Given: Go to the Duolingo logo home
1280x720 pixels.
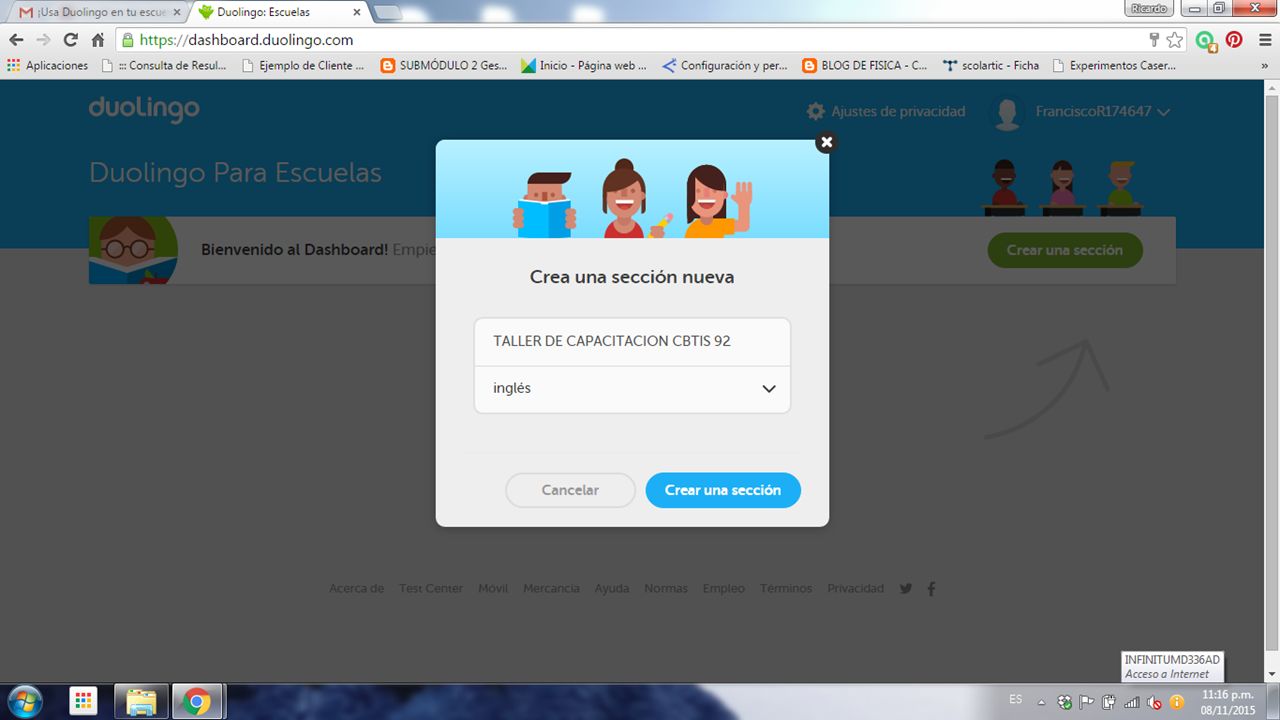Looking at the screenshot, I should click(144, 110).
